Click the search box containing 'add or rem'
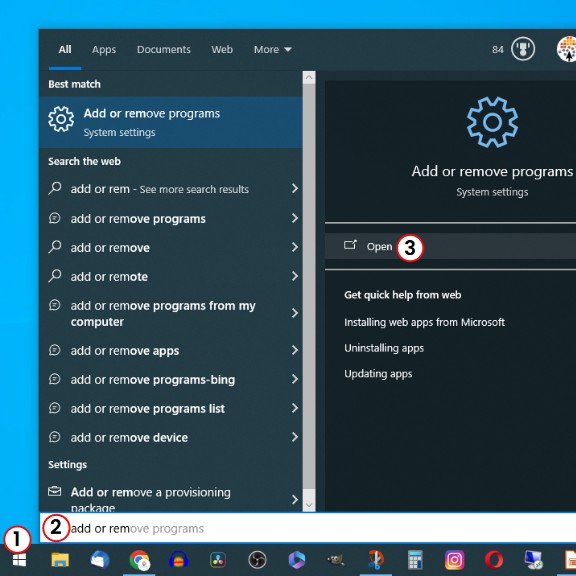The width and height of the screenshot is (576, 576). coord(308,528)
